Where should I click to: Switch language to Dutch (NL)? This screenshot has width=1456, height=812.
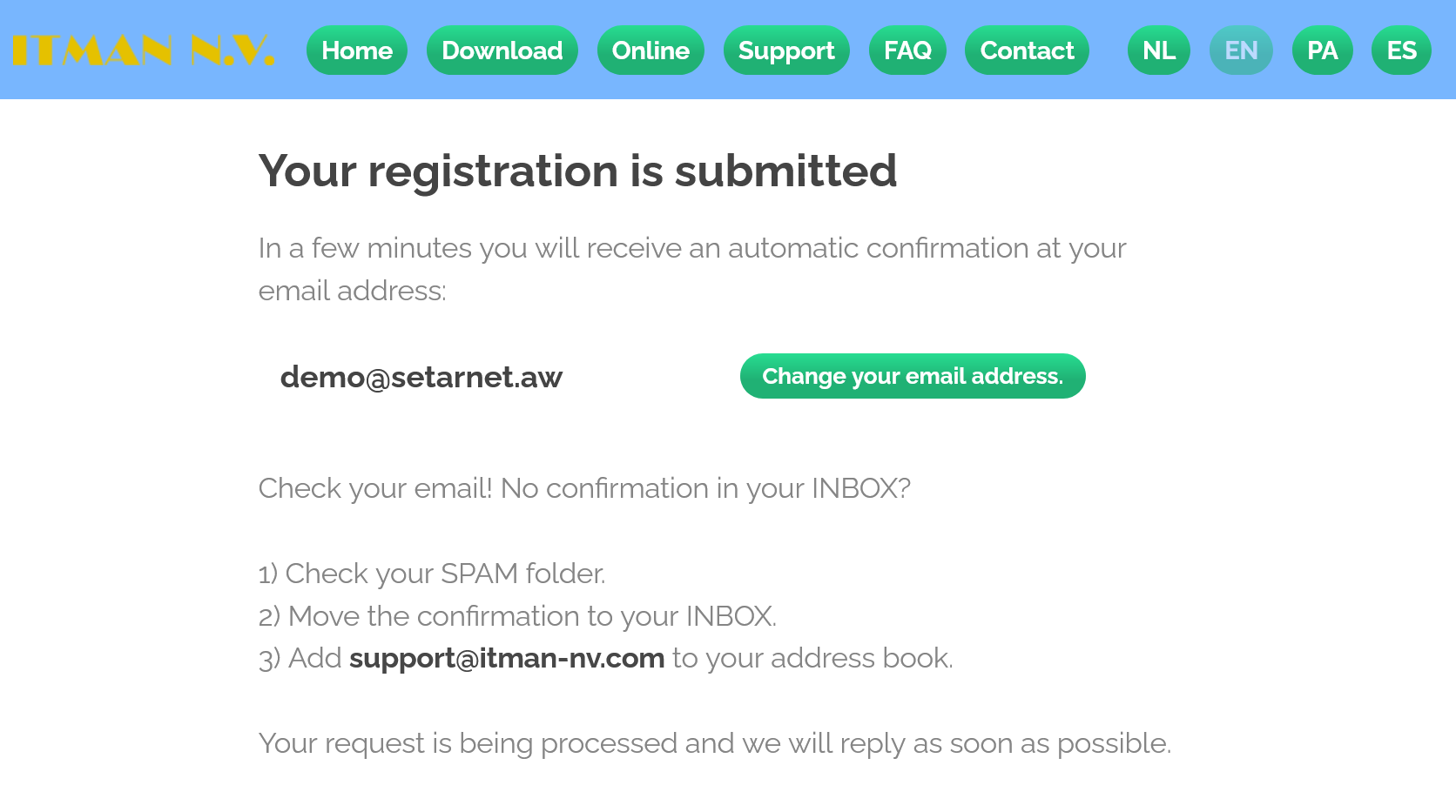(x=1158, y=50)
